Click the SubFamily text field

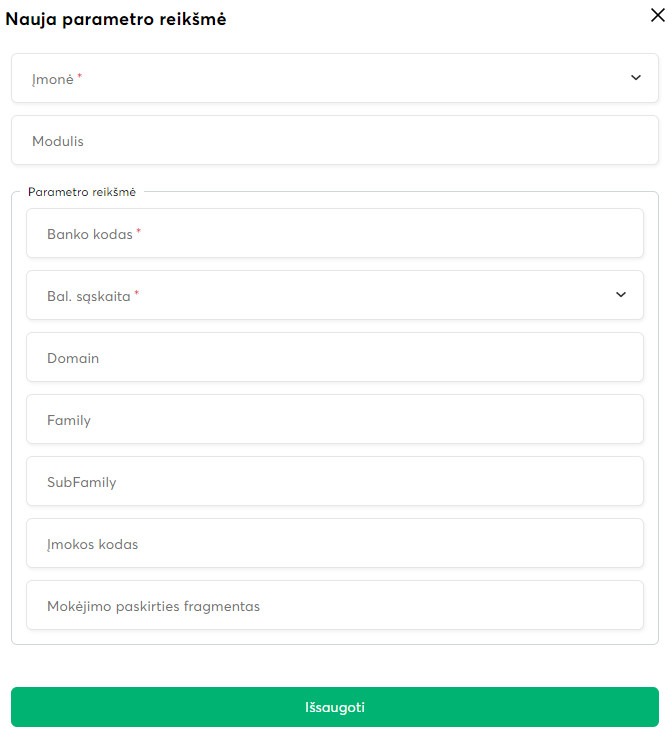(335, 482)
